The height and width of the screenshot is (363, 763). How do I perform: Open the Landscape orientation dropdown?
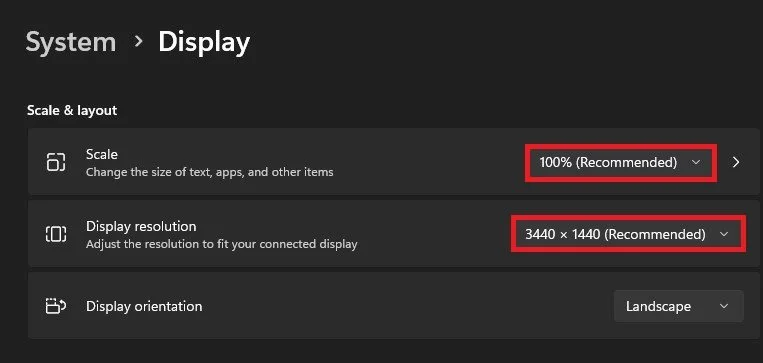679,306
